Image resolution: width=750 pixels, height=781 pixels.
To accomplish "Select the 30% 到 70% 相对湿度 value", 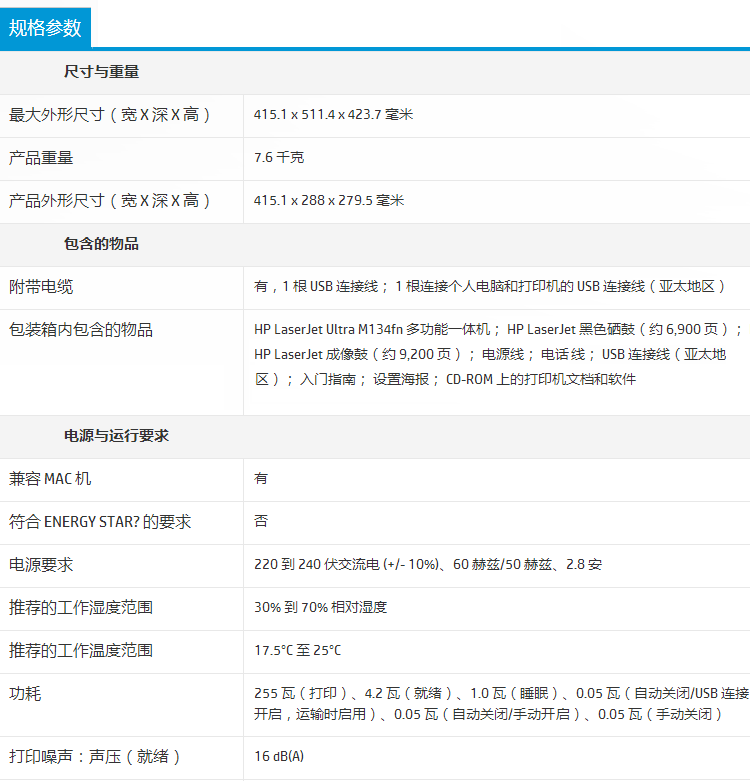I will [x=320, y=607].
